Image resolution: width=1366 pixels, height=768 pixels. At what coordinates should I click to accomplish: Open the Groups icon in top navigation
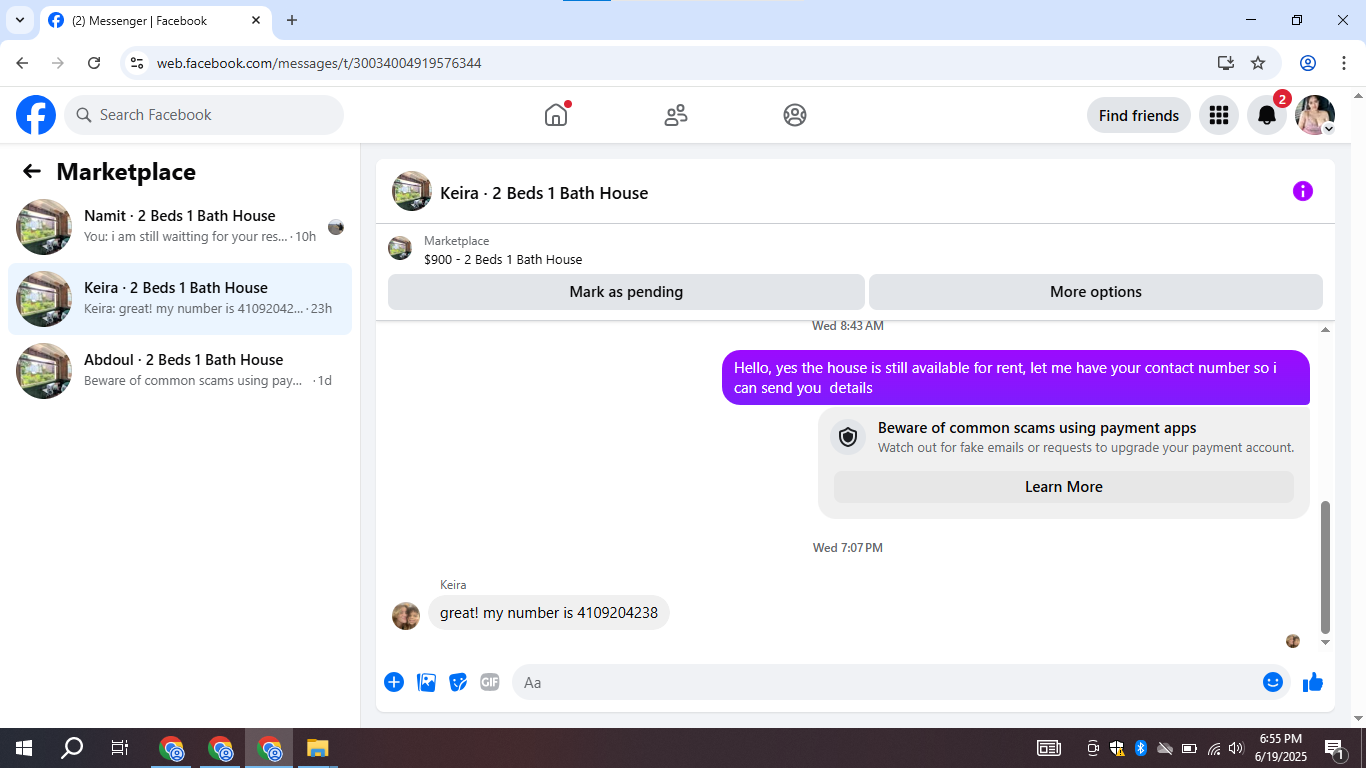[x=795, y=115]
